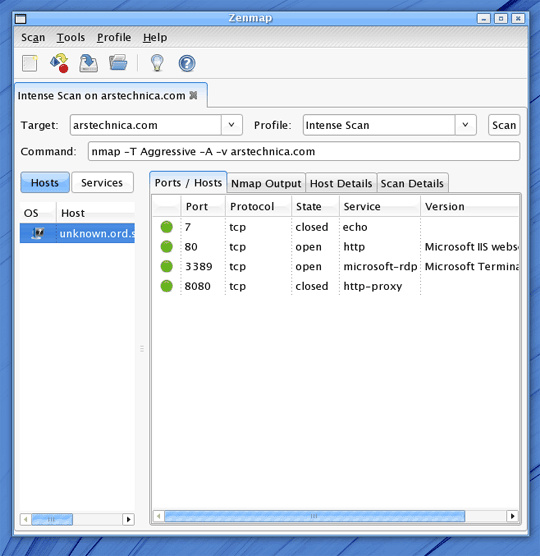Toggle the Hosts view button
This screenshot has height=556, width=540.
point(45,183)
